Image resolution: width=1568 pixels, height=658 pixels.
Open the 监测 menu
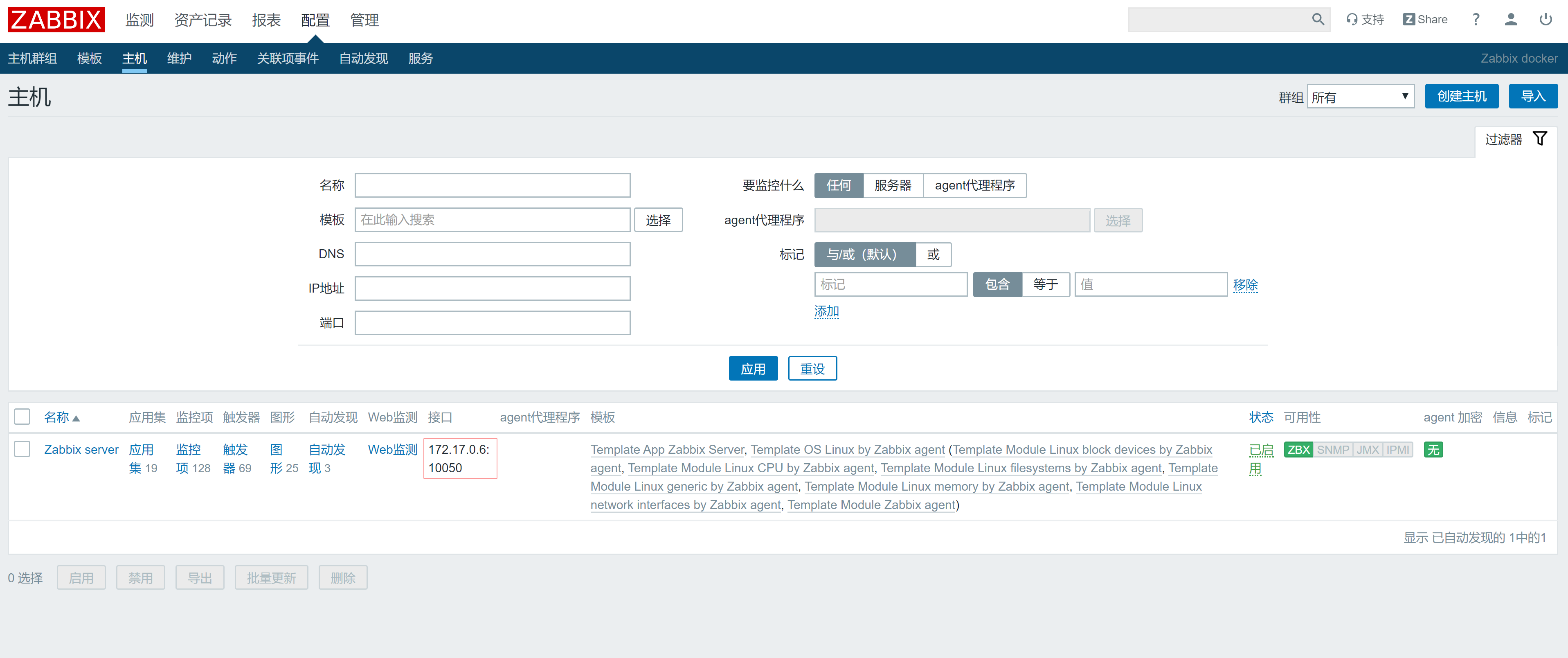(x=139, y=20)
